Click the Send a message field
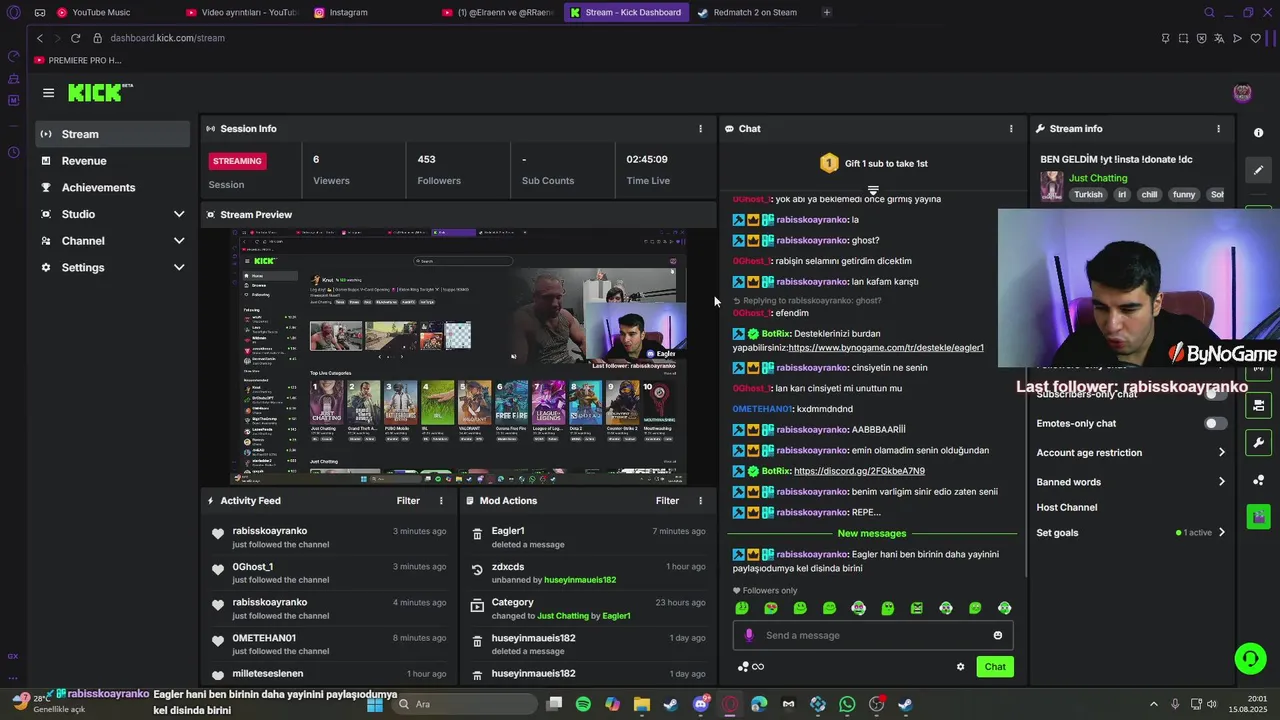This screenshot has width=1280, height=720. coord(873,635)
